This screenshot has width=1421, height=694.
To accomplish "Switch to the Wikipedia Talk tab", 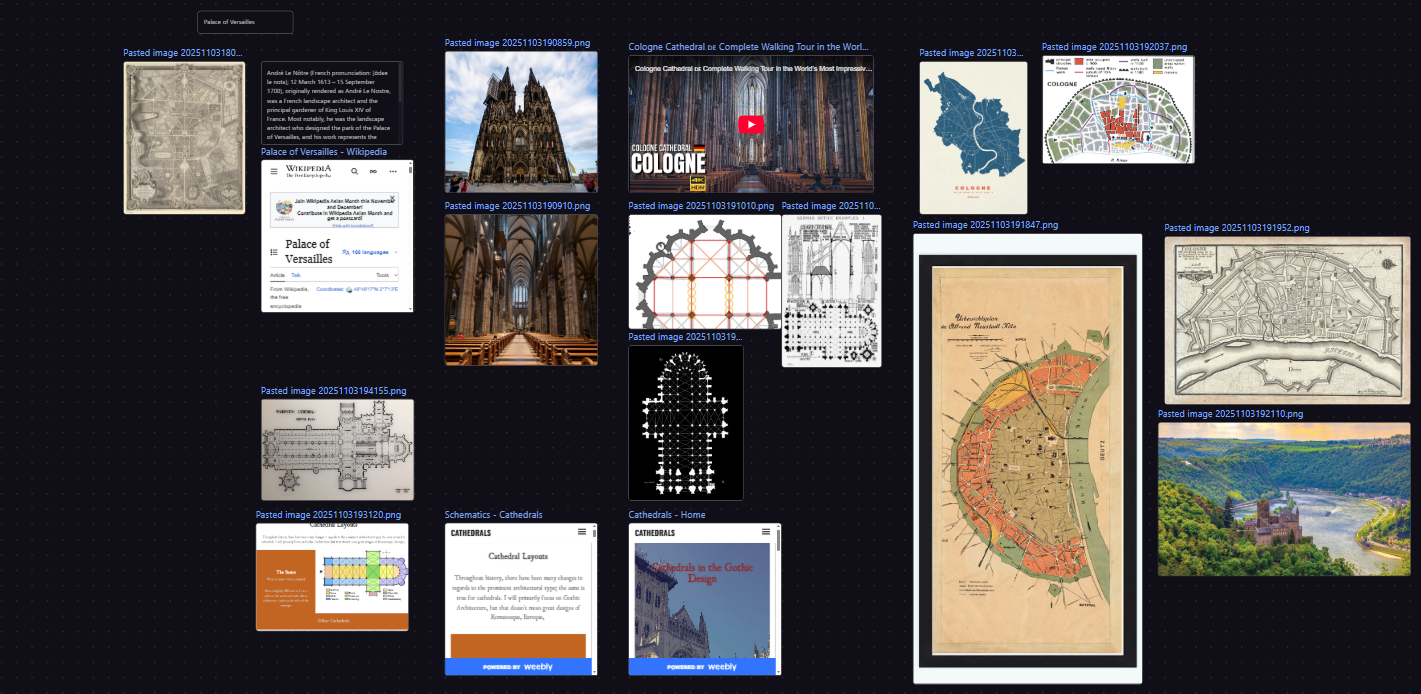I will pyautogui.click(x=296, y=275).
